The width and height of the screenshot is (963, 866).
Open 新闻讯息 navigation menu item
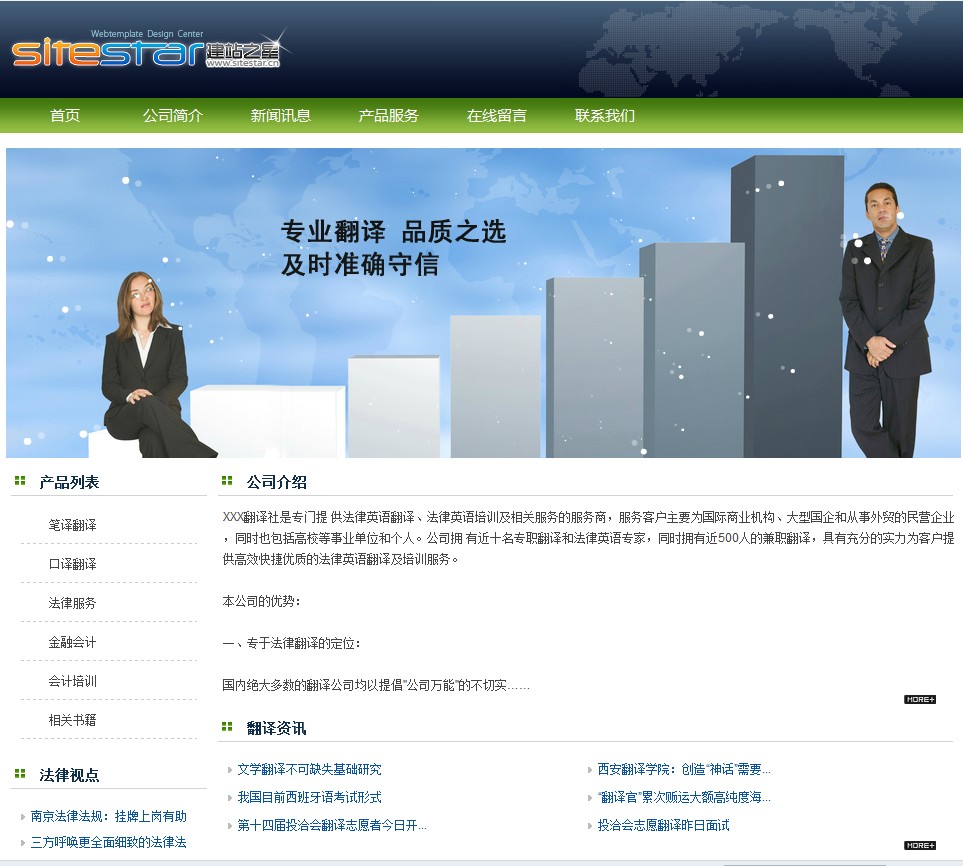(281, 116)
